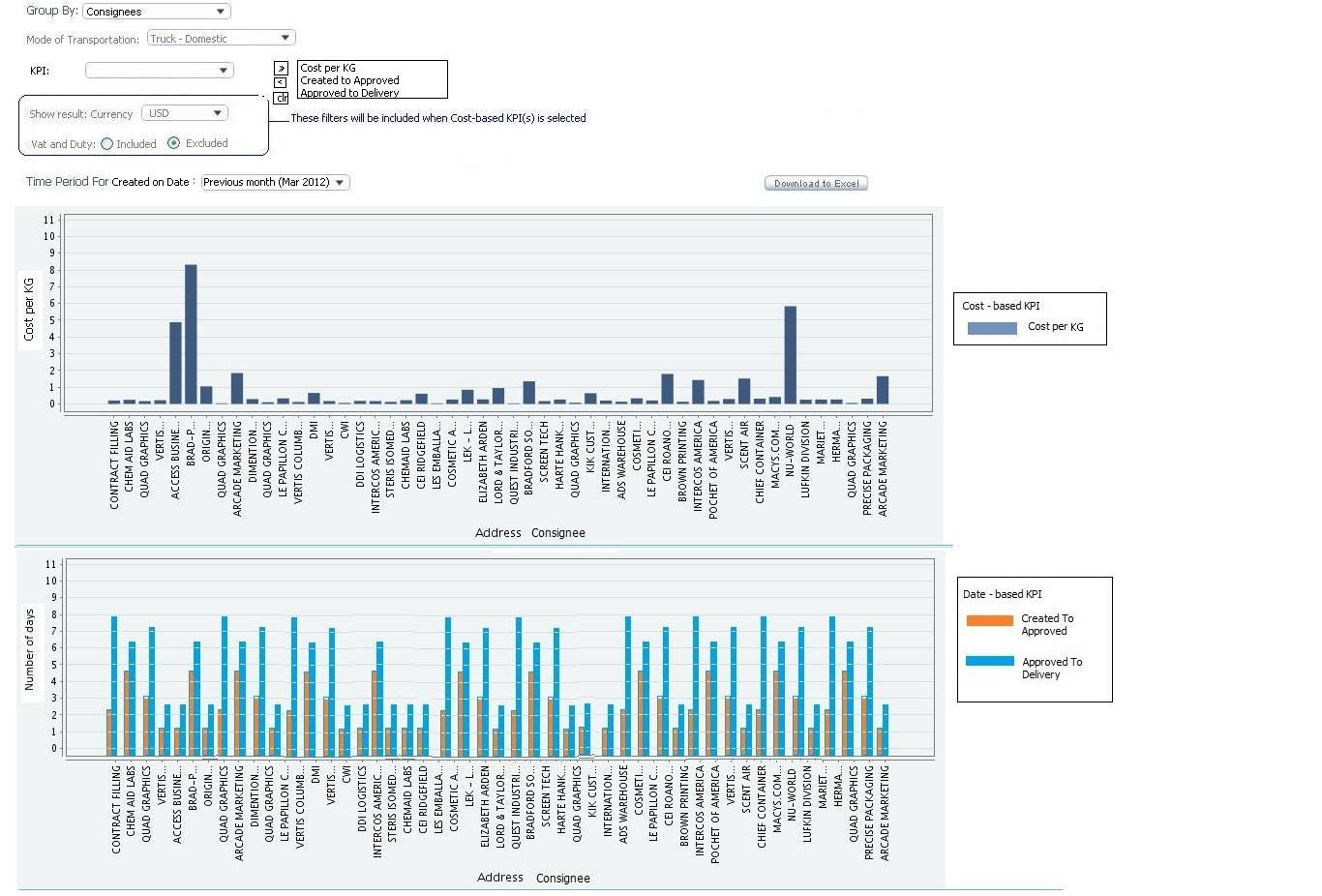The image size is (1322, 896).
Task: Click the Date - based KPI legend title
Action: pos(1002,594)
